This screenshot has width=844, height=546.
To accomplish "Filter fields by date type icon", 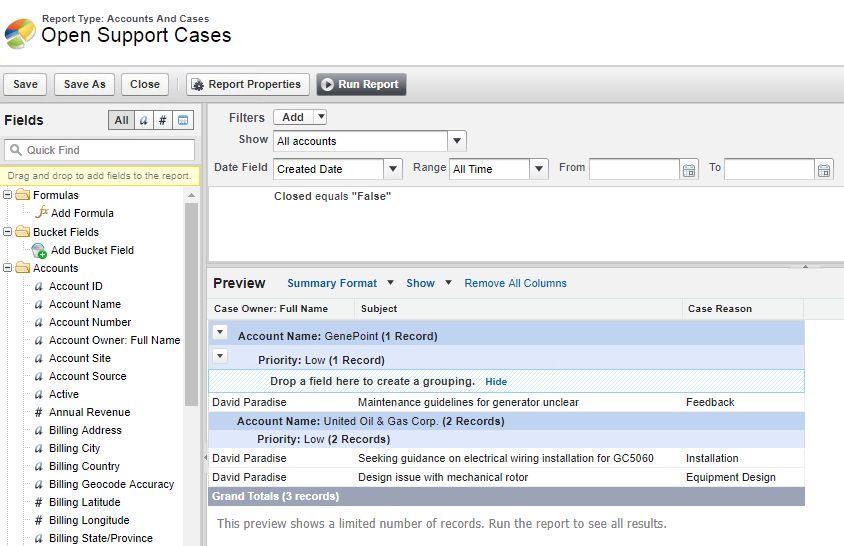I will point(183,120).
